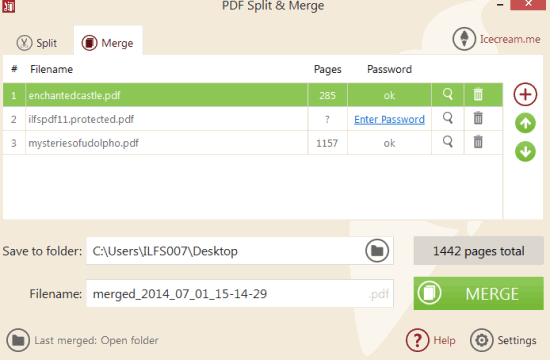Preview ilfspdf11.protected.pdf with its magnifier icon
The height and width of the screenshot is (360, 550).
(448, 118)
